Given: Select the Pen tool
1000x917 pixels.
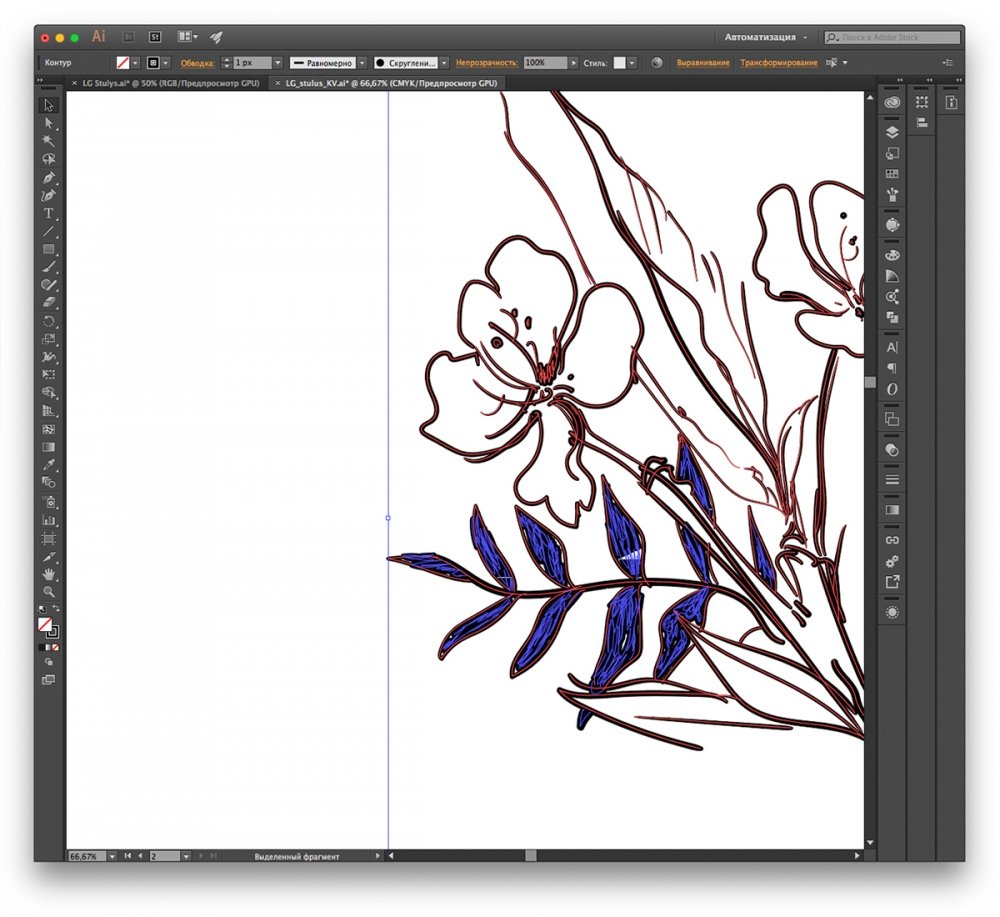Looking at the screenshot, I should (x=48, y=178).
